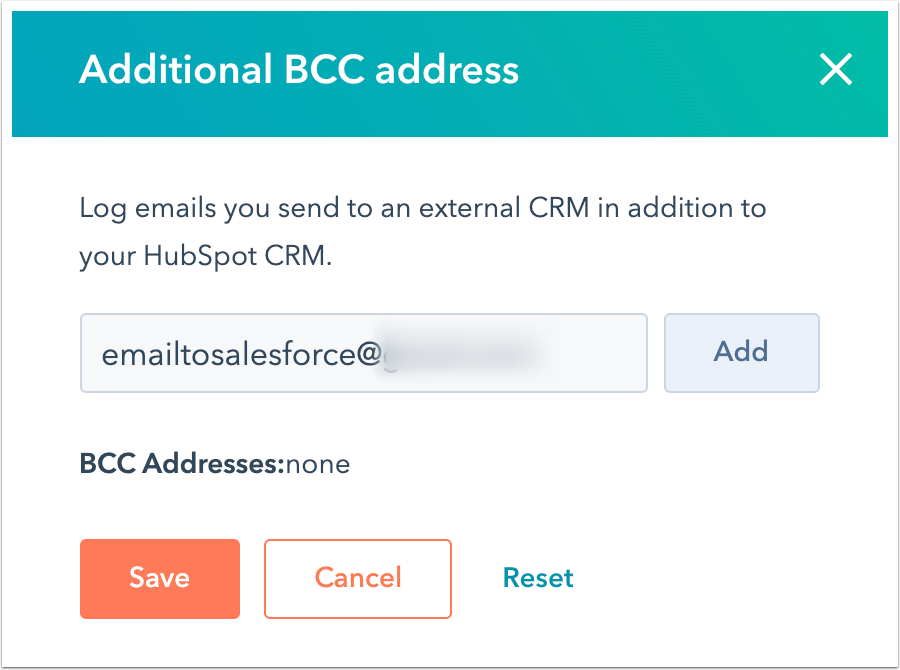This screenshot has height=670, width=900.
Task: Click the teal gradient header banner
Action: click(450, 73)
